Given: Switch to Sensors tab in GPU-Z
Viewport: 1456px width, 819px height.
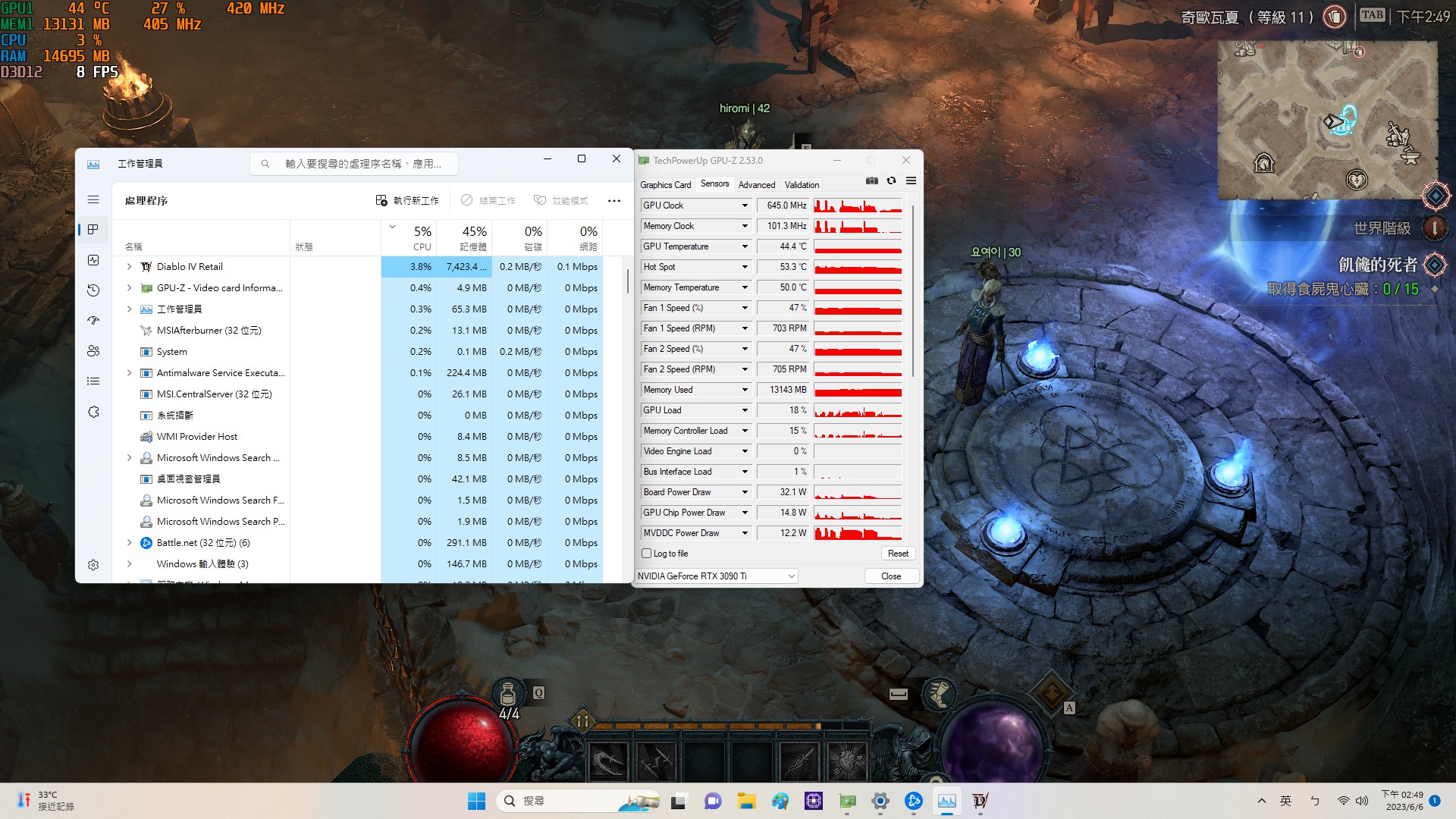Looking at the screenshot, I should pyautogui.click(x=714, y=184).
